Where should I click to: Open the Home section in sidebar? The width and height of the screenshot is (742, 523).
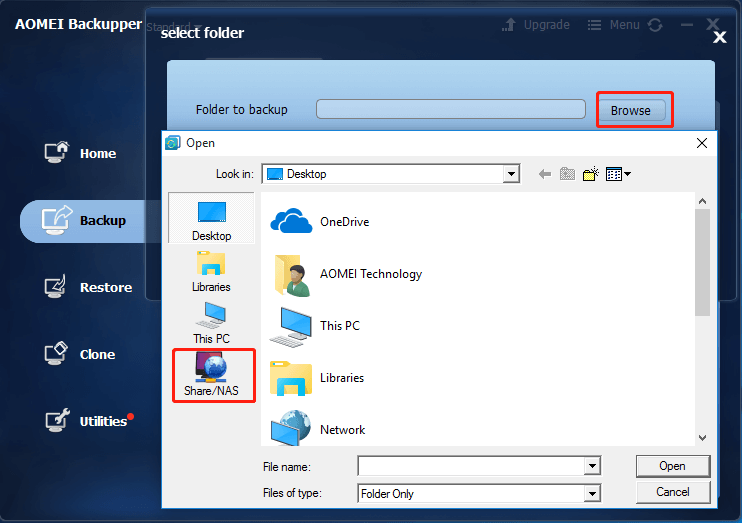tap(80, 153)
